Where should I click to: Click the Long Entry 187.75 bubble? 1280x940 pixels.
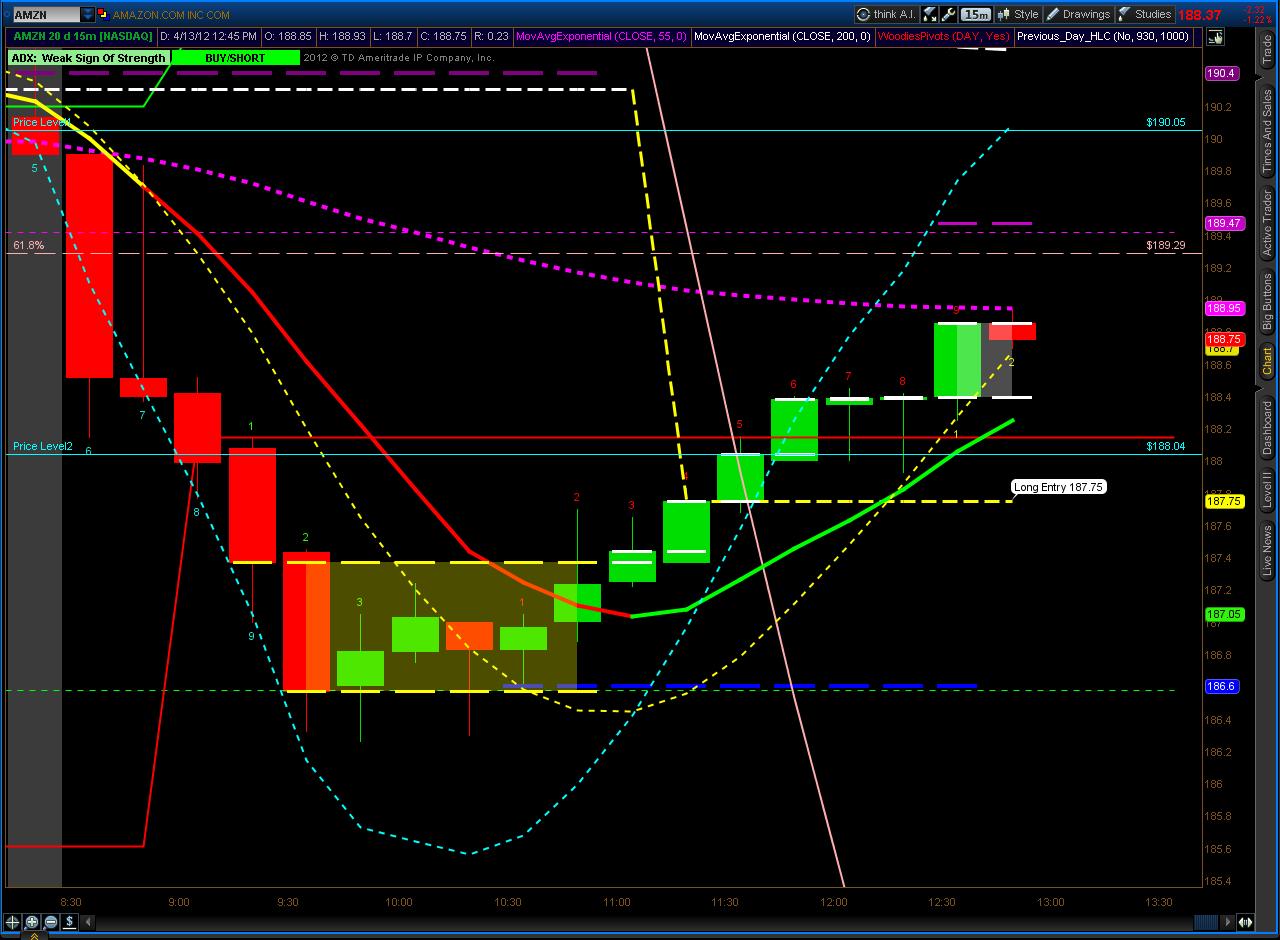point(1059,487)
